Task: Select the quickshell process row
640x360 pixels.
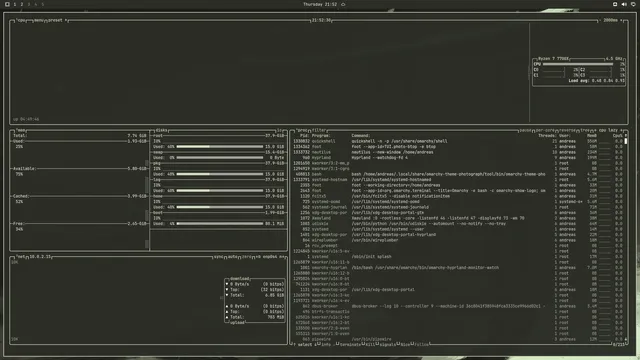Action: (x=457, y=141)
